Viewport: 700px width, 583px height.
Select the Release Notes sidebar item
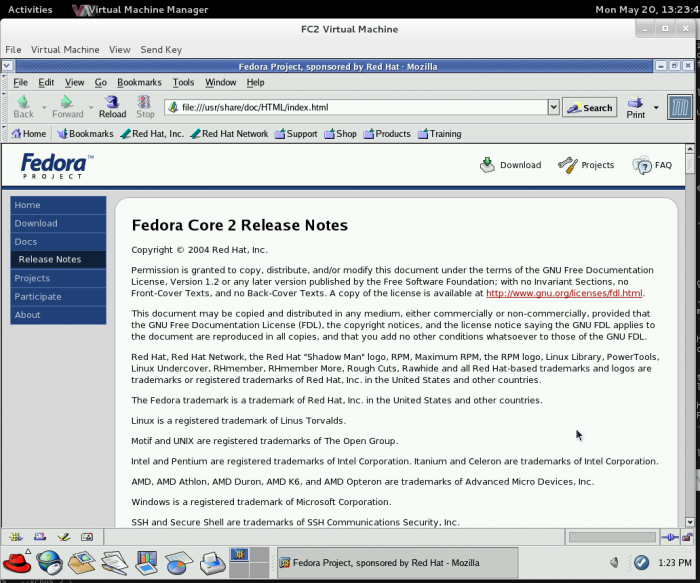[x=50, y=259]
